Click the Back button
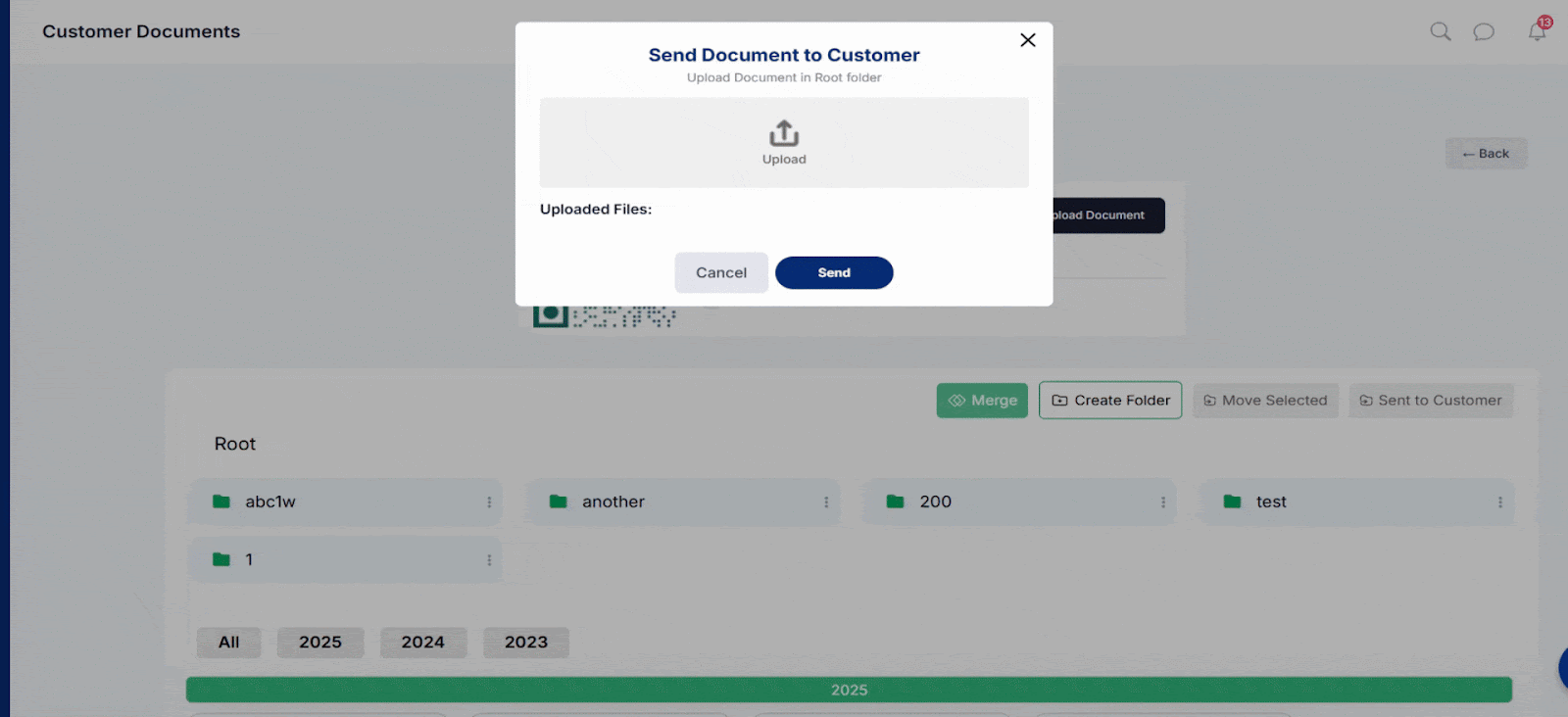The height and width of the screenshot is (717, 1568). click(1486, 154)
